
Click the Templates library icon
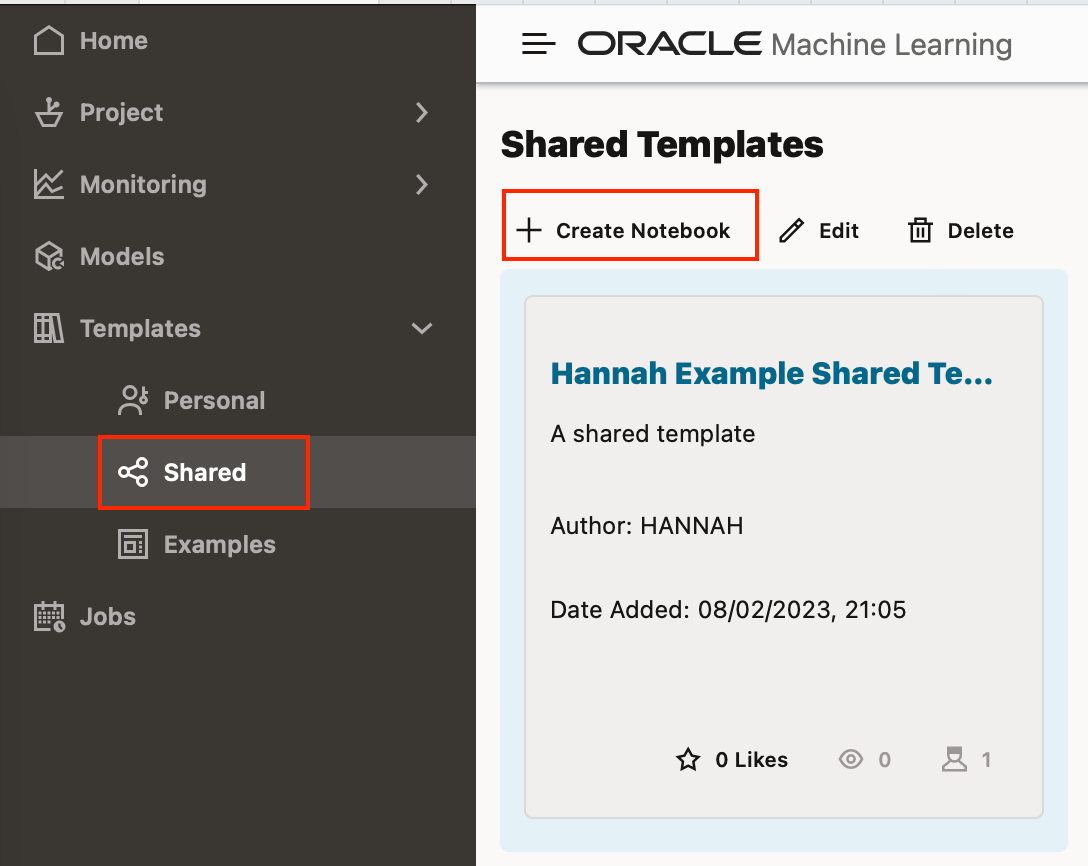pyautogui.click(x=49, y=328)
